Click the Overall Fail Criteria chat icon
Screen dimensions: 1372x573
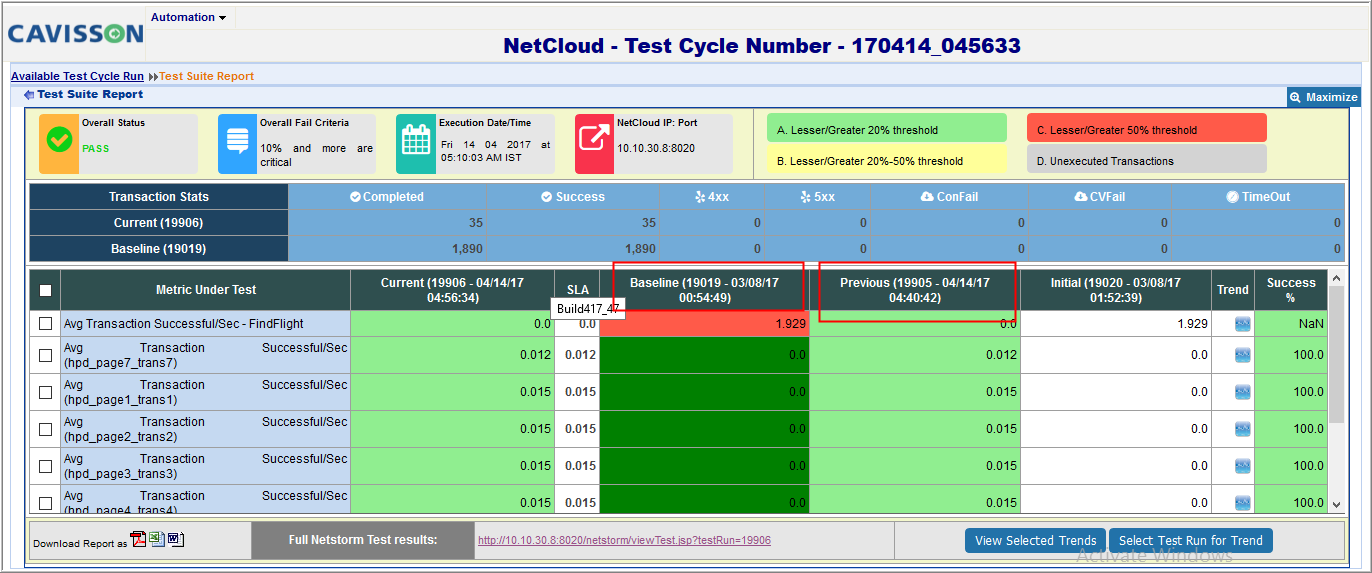coord(237,141)
